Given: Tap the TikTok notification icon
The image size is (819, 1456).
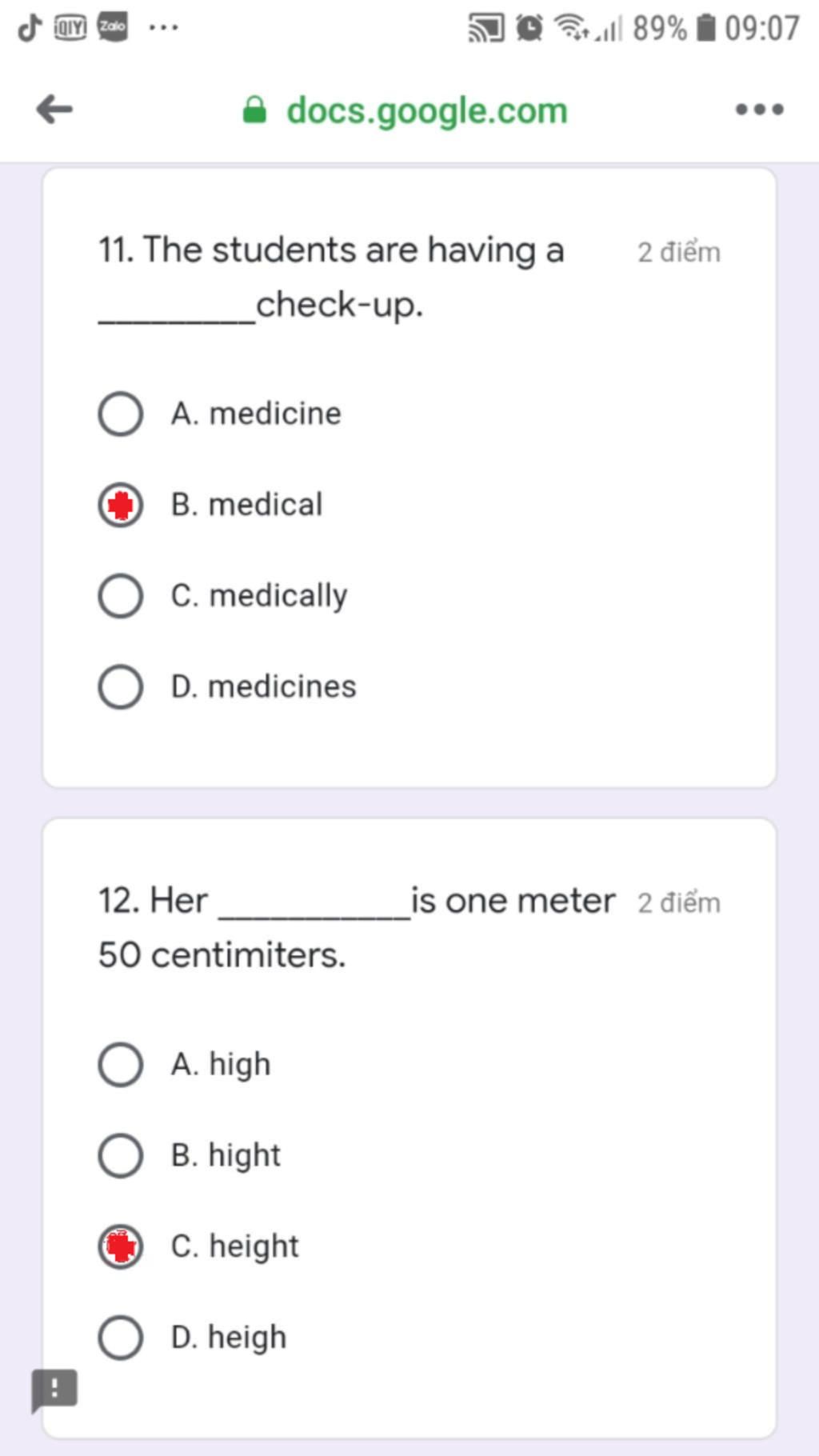Looking at the screenshot, I should tap(30, 27).
